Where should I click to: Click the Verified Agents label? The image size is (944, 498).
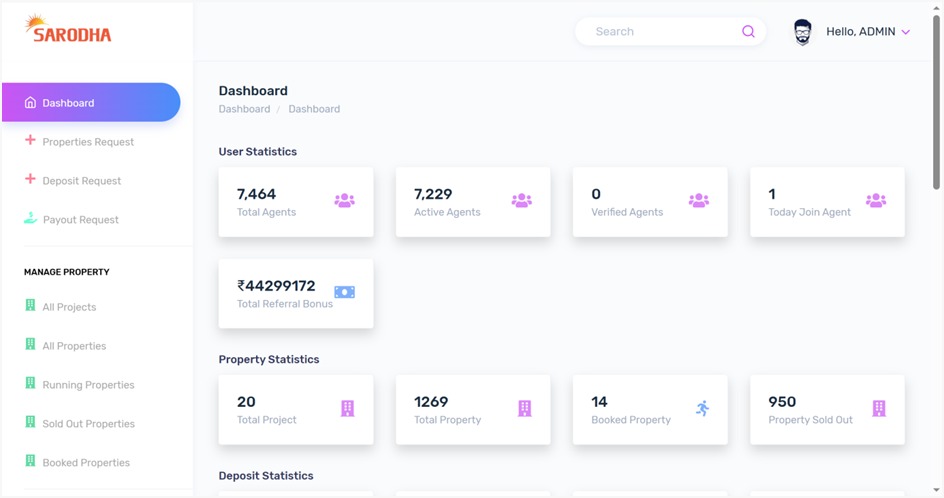coord(627,212)
